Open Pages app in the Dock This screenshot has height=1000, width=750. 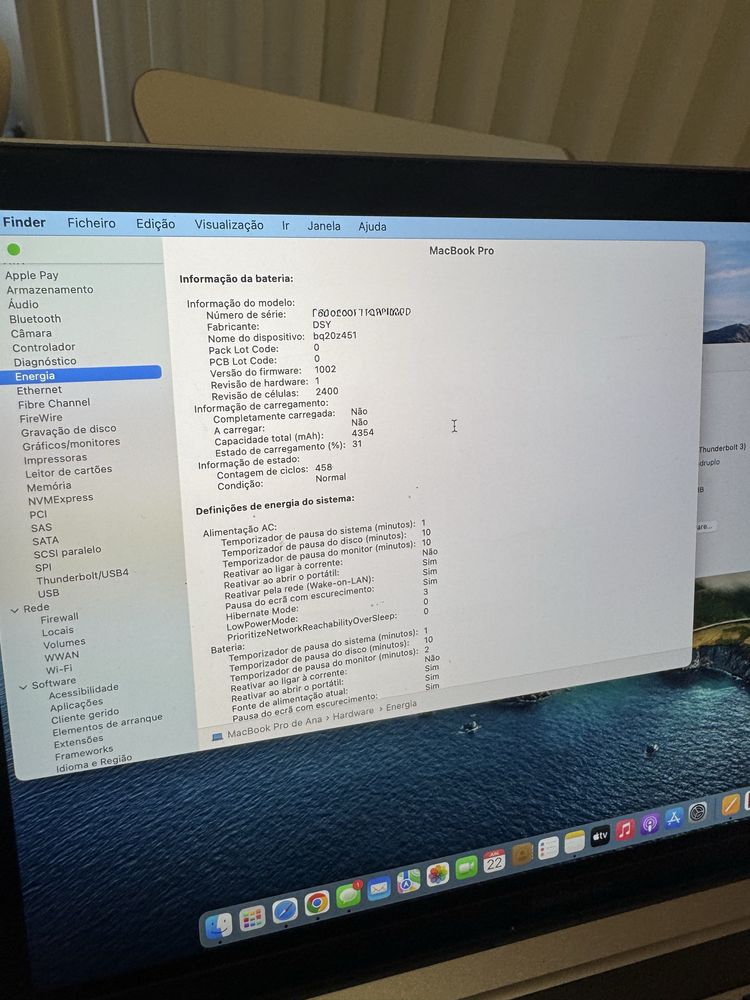[730, 804]
